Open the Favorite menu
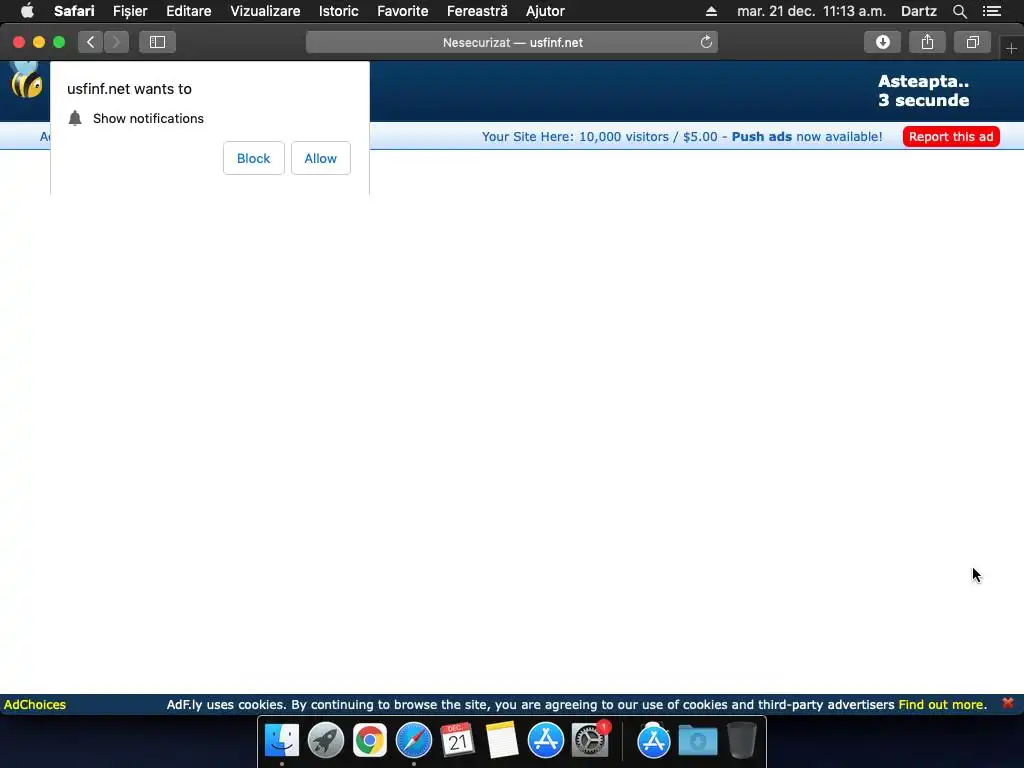This screenshot has width=1024, height=768. [402, 11]
